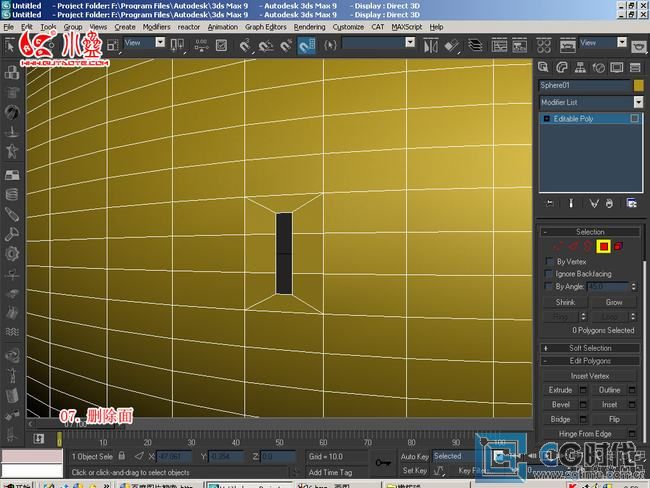Open the Graph Editors menu
The width and height of the screenshot is (650, 488).
click(265, 27)
